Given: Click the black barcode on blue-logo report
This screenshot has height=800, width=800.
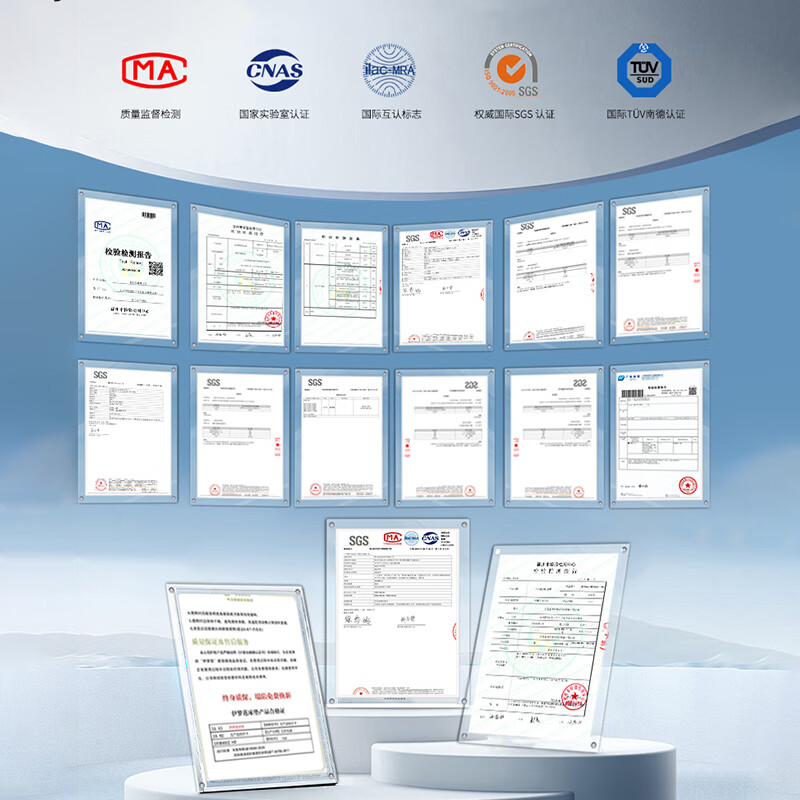Looking at the screenshot, I should tap(633, 393).
